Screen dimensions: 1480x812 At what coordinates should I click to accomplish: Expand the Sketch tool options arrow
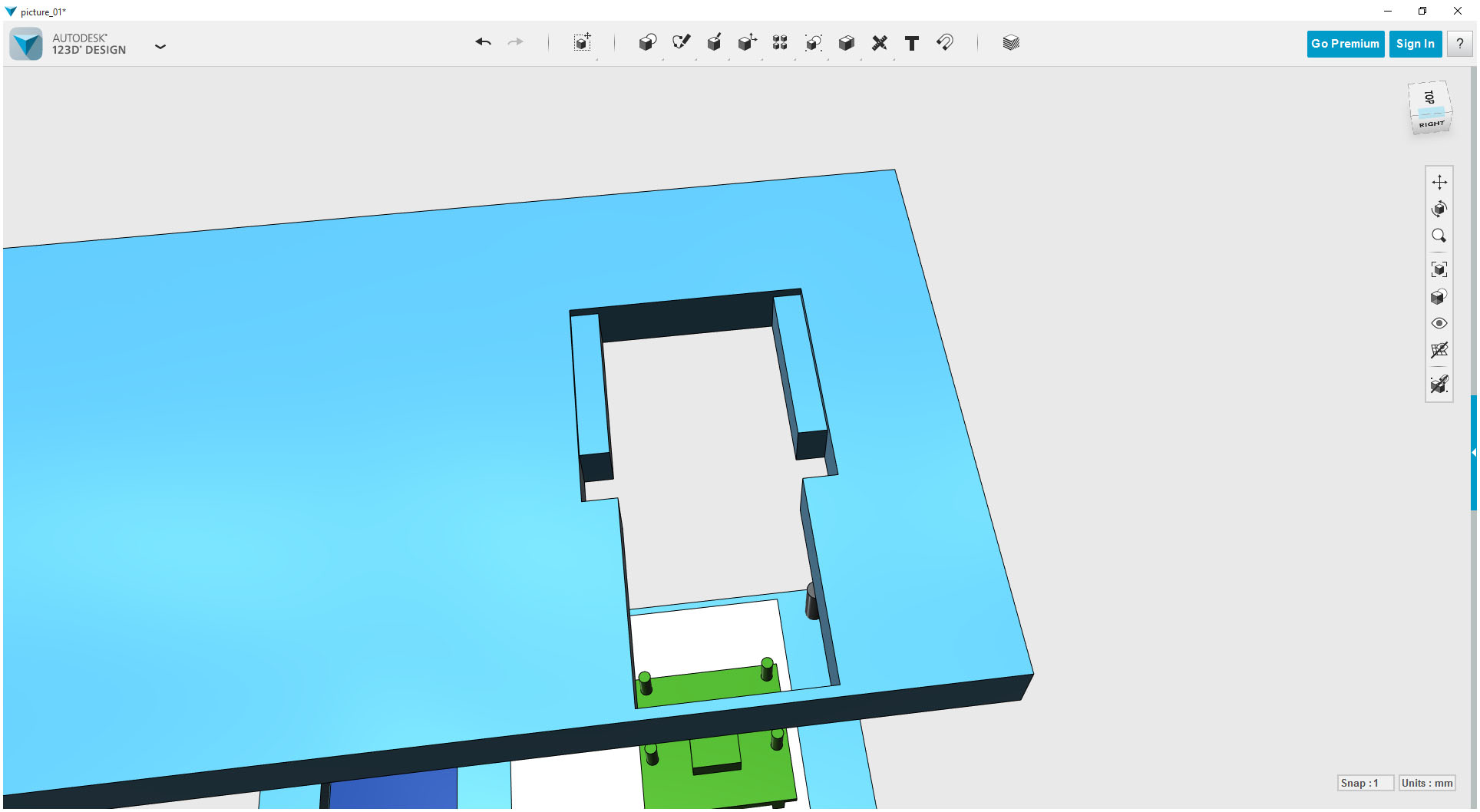(698, 59)
